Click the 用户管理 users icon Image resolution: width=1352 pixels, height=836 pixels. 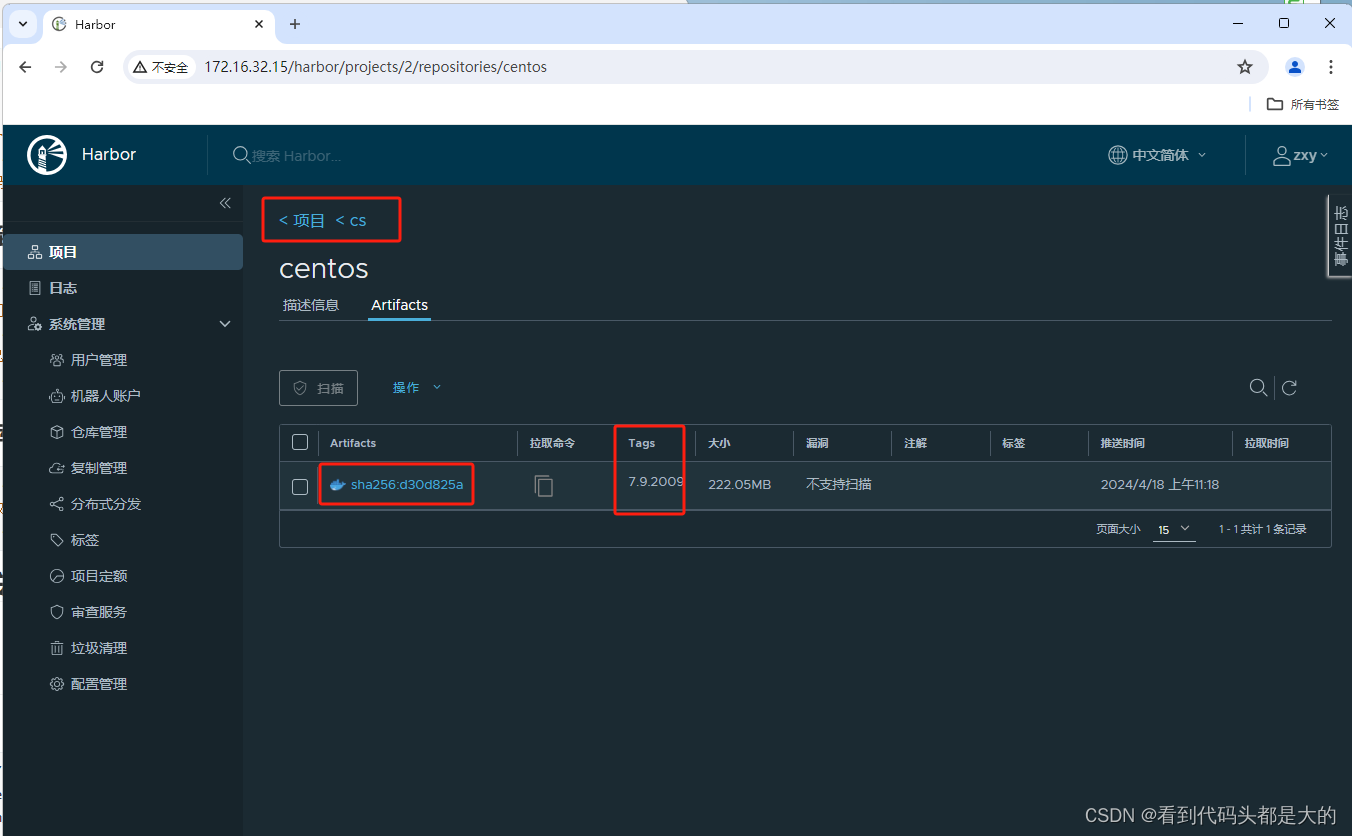57,360
